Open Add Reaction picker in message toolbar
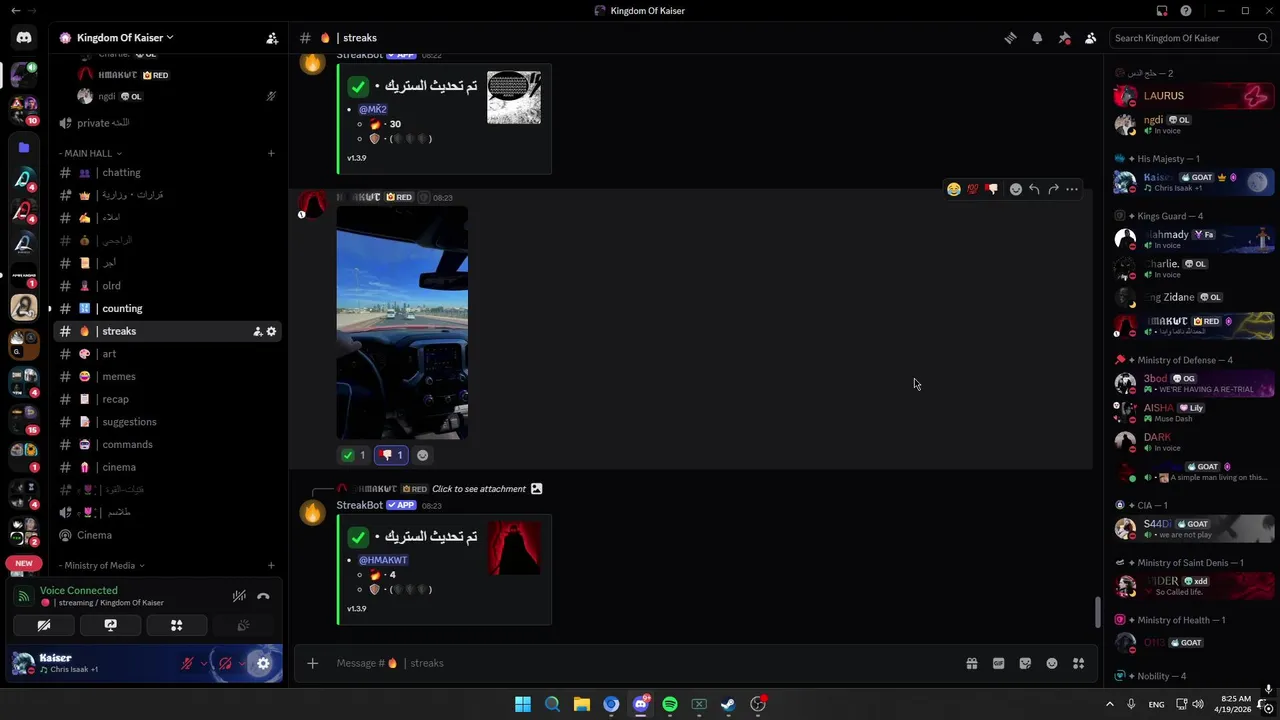The width and height of the screenshot is (1280, 720). pyautogui.click(x=1016, y=189)
